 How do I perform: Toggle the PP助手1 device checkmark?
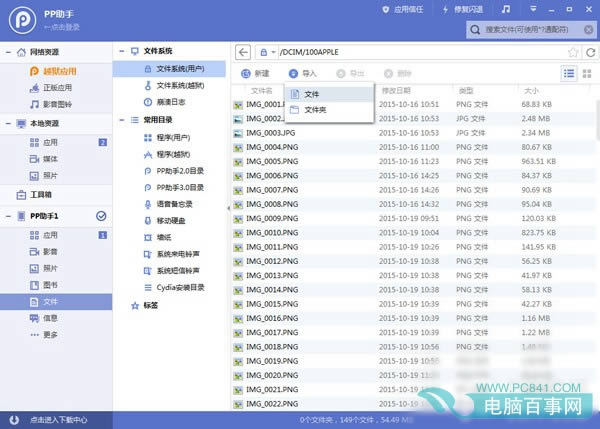[101, 216]
